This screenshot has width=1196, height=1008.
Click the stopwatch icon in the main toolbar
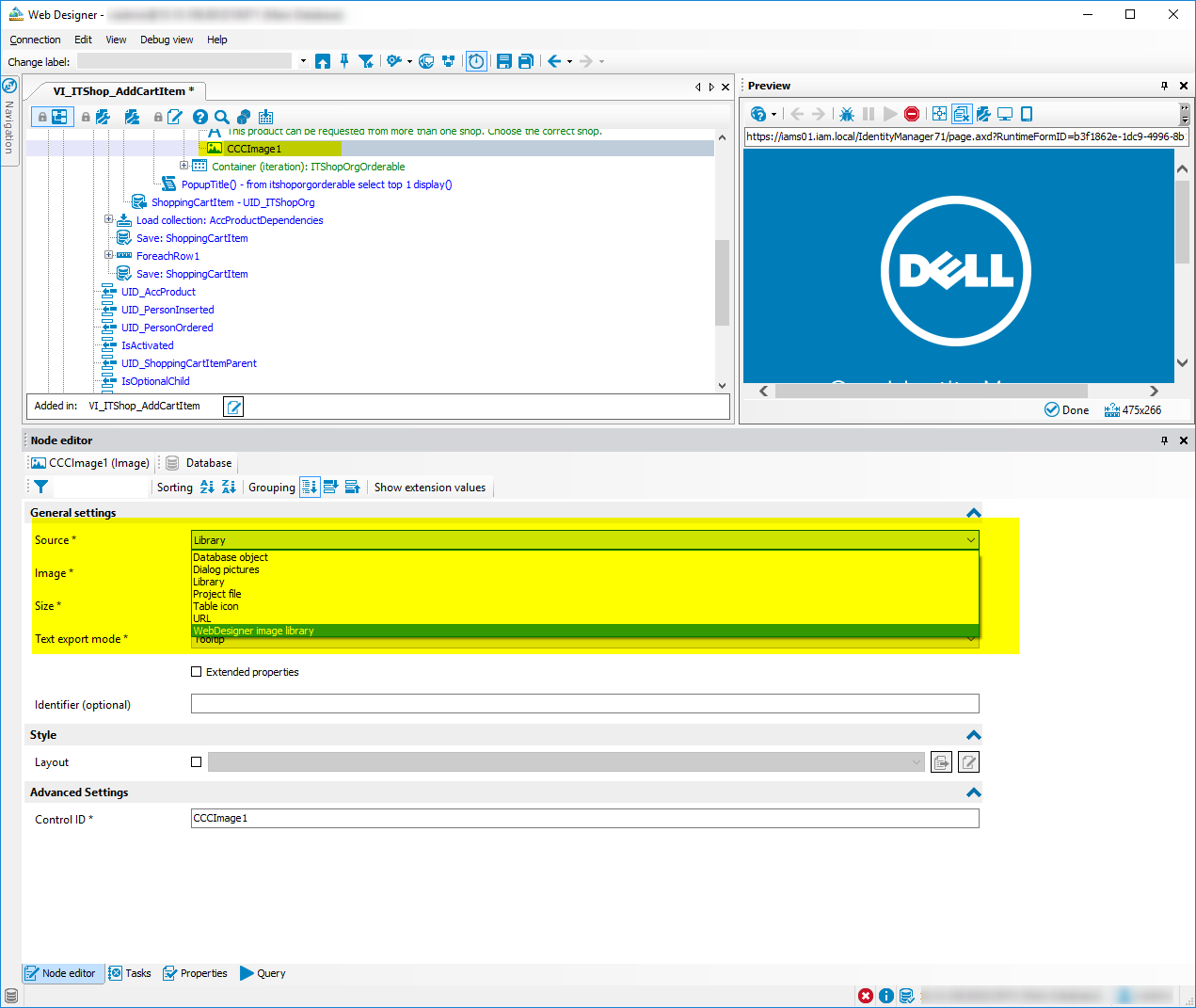pyautogui.click(x=477, y=61)
